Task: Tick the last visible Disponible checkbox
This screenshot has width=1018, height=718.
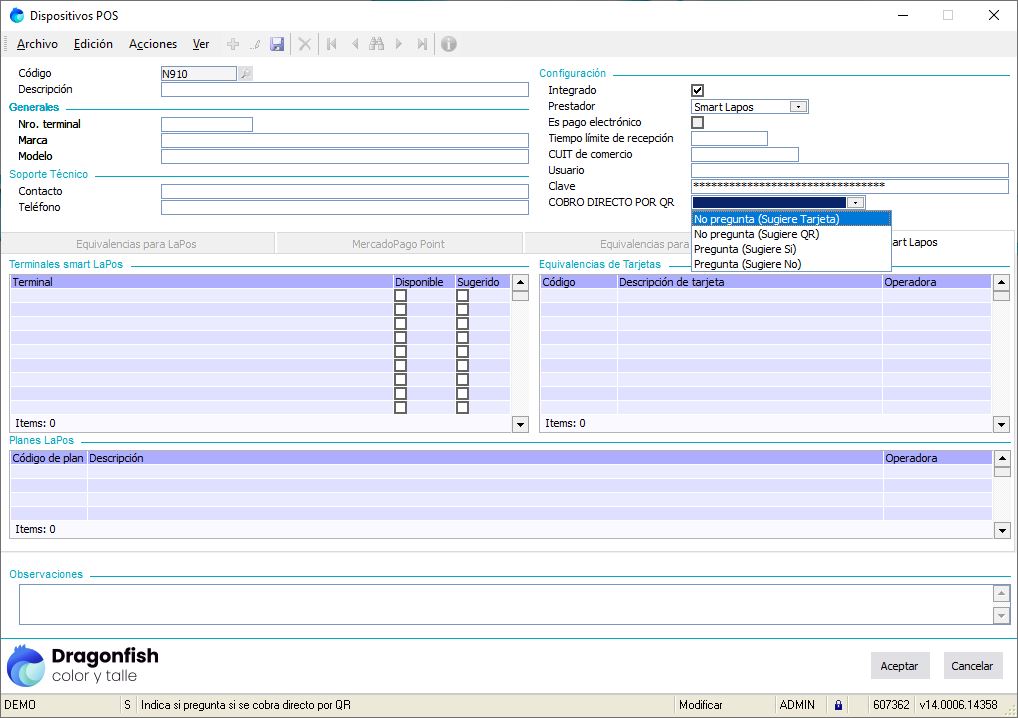Action: point(401,408)
